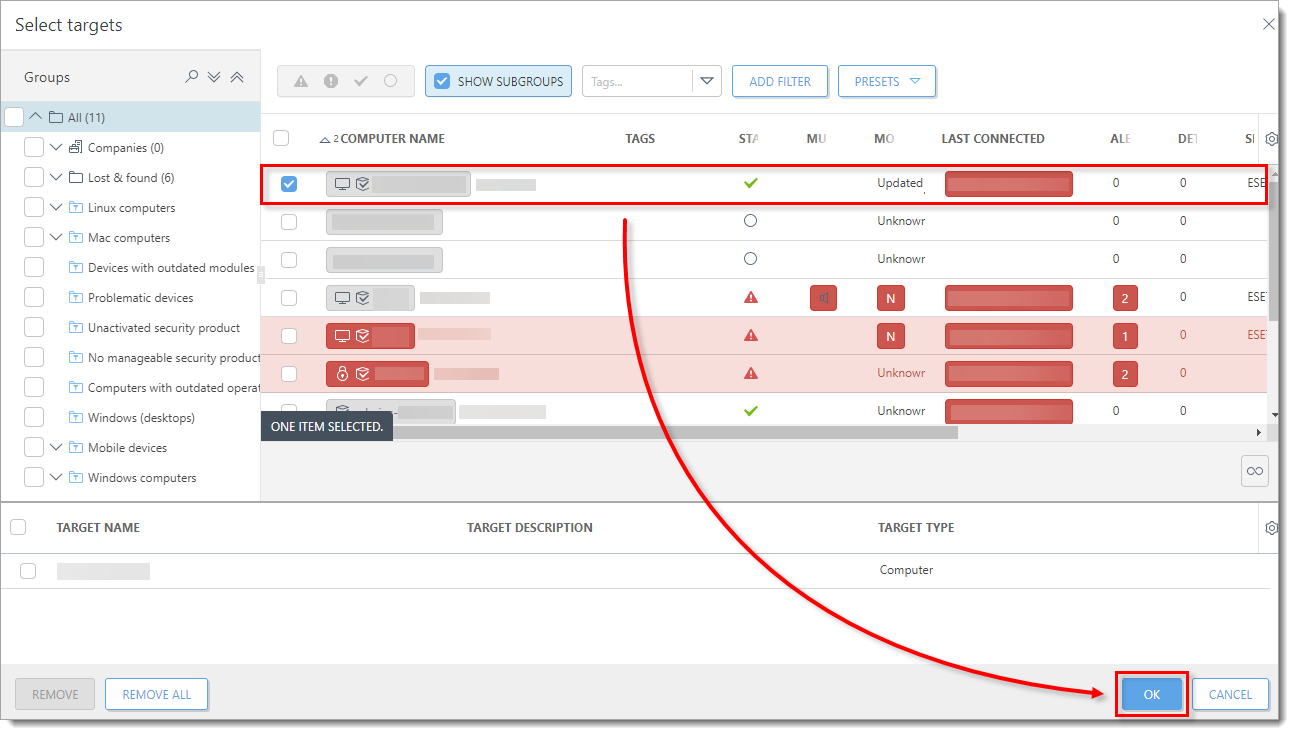Expand all groups with double-down chevron

coord(214,77)
